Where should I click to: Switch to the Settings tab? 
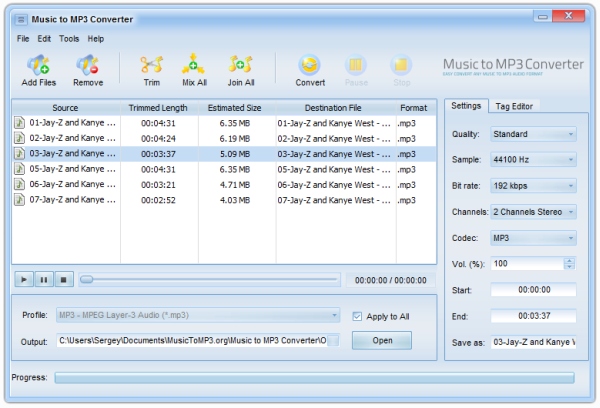coord(466,106)
